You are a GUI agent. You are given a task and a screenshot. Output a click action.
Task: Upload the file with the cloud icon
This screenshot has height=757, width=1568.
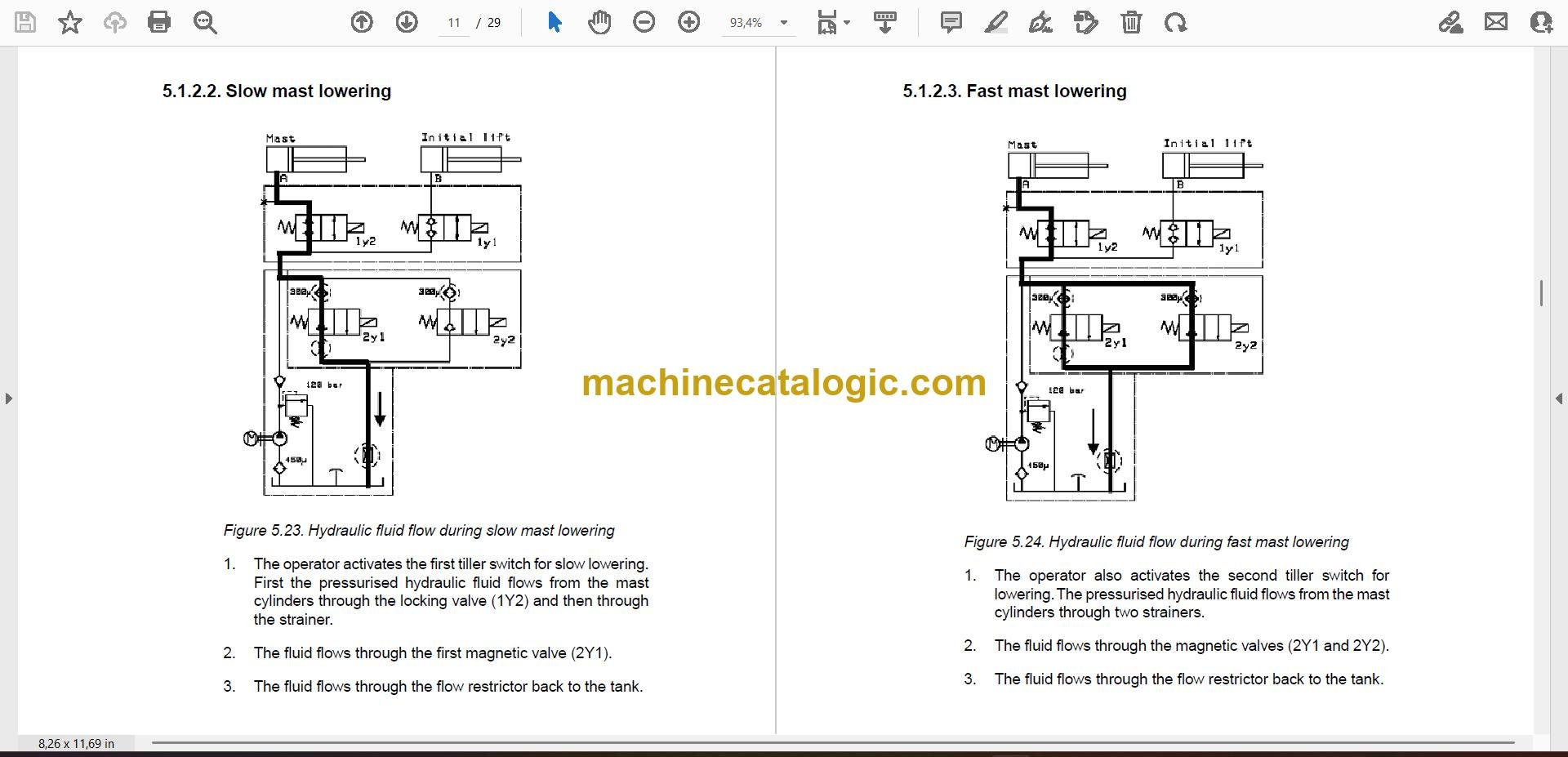click(114, 22)
